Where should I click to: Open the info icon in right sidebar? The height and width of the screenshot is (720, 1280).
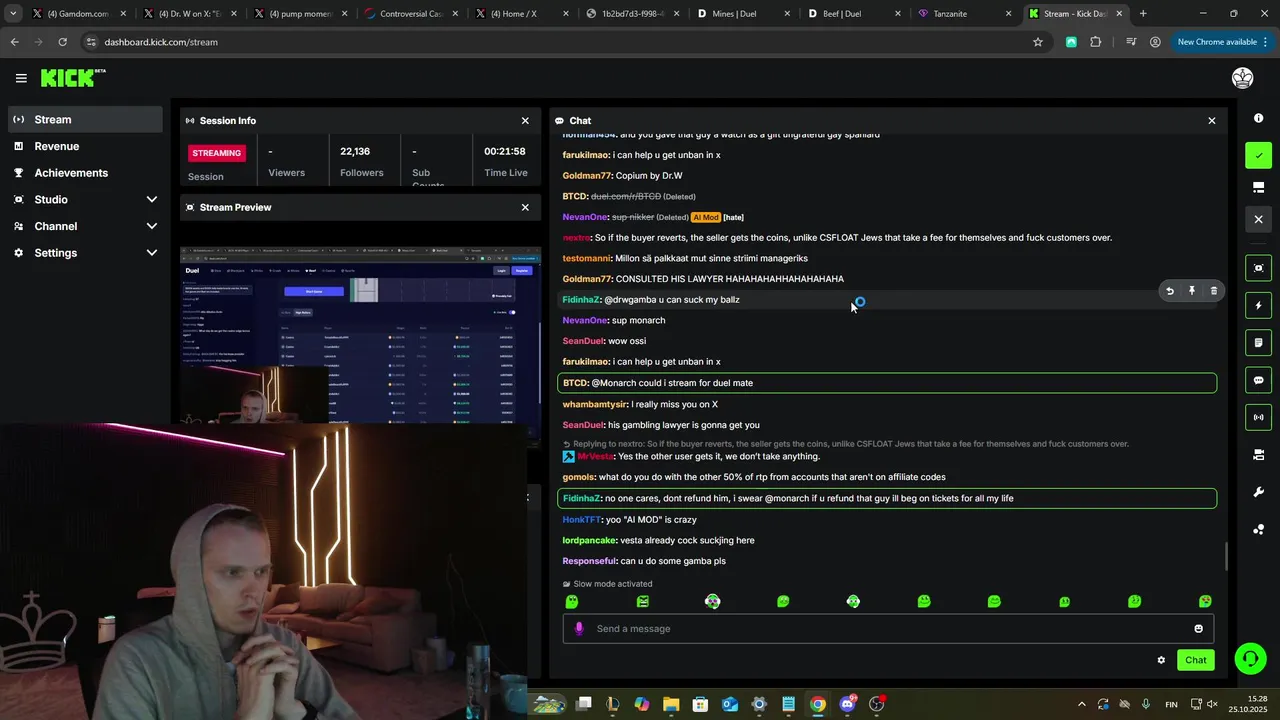1258,118
